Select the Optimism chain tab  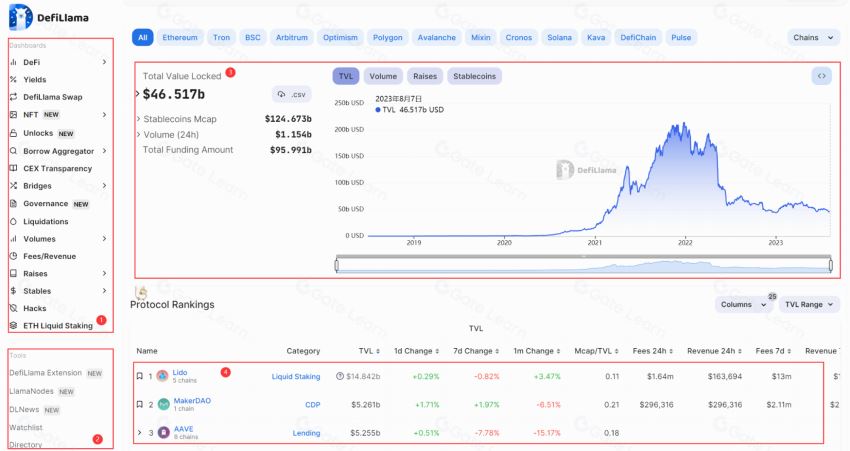[340, 38]
